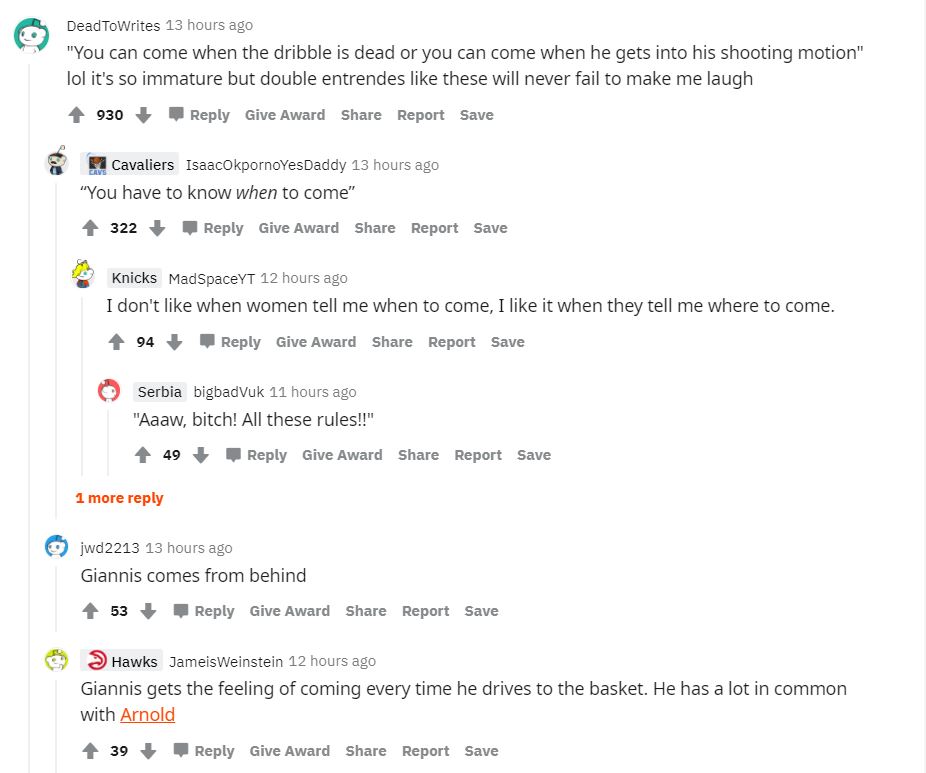Image resolution: width=926 pixels, height=773 pixels.
Task: Open the 'Arnold' hyperlink
Action: 148,714
